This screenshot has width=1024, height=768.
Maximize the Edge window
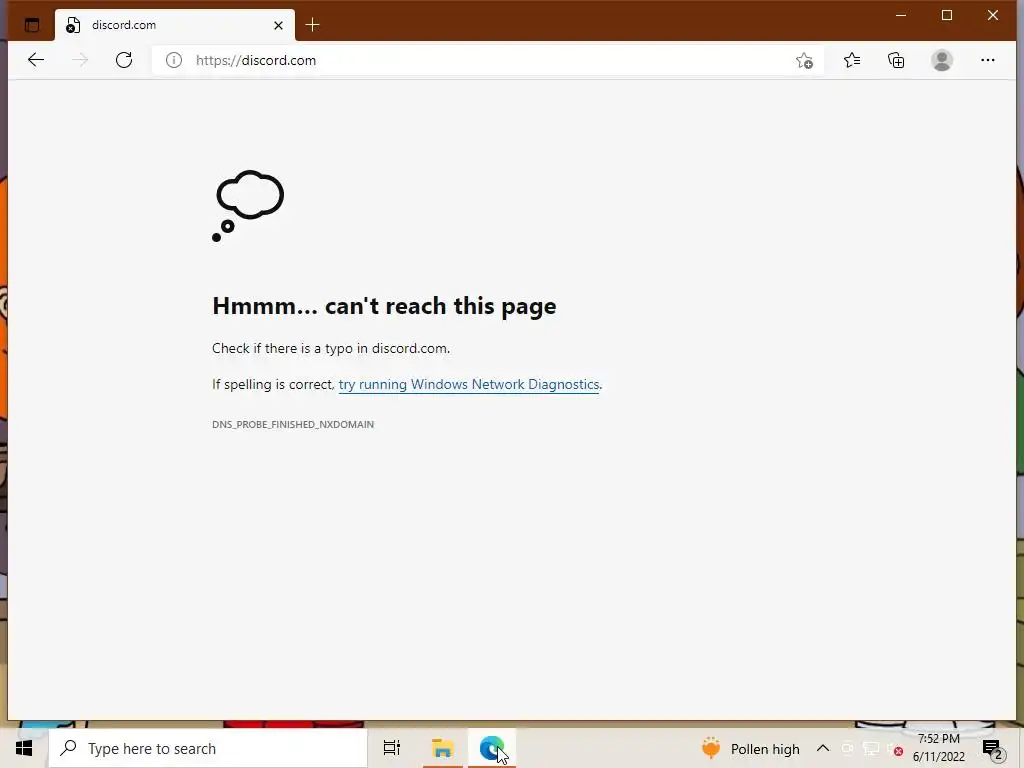(946, 15)
